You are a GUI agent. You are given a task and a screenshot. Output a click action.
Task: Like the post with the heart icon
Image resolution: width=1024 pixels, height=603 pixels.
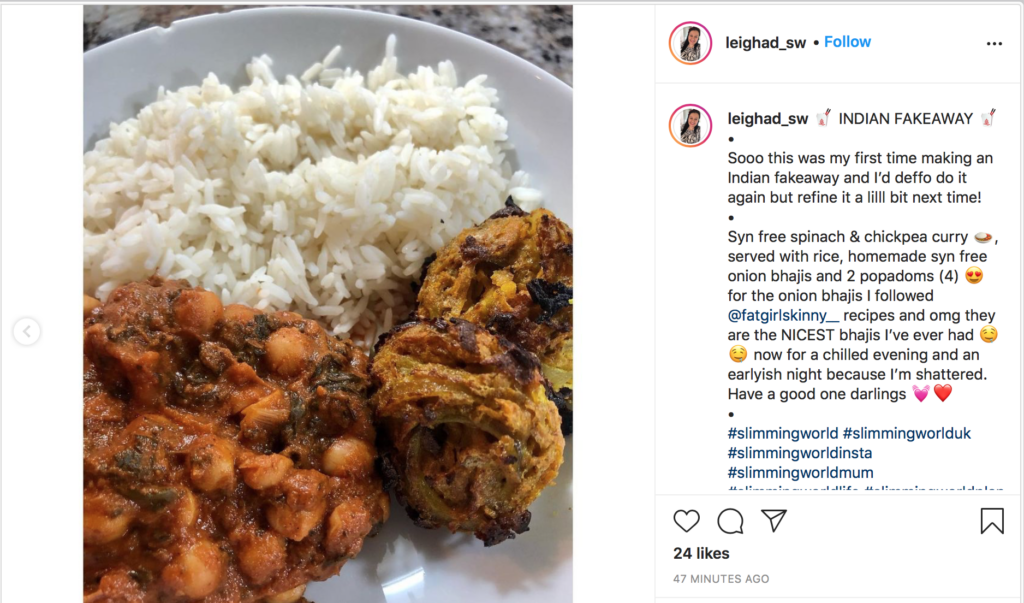pyautogui.click(x=686, y=521)
